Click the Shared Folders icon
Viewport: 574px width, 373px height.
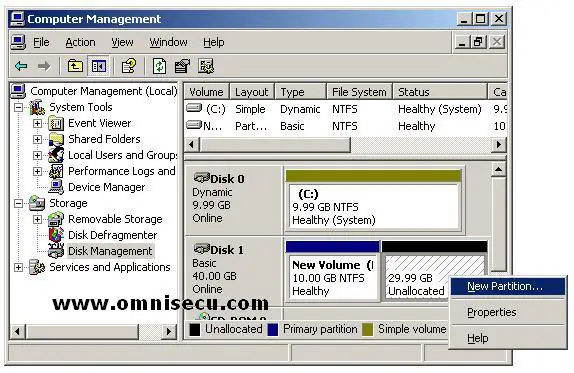click(x=56, y=139)
